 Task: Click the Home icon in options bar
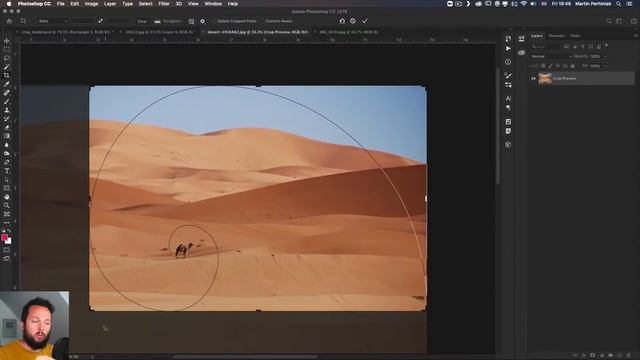pos(9,21)
